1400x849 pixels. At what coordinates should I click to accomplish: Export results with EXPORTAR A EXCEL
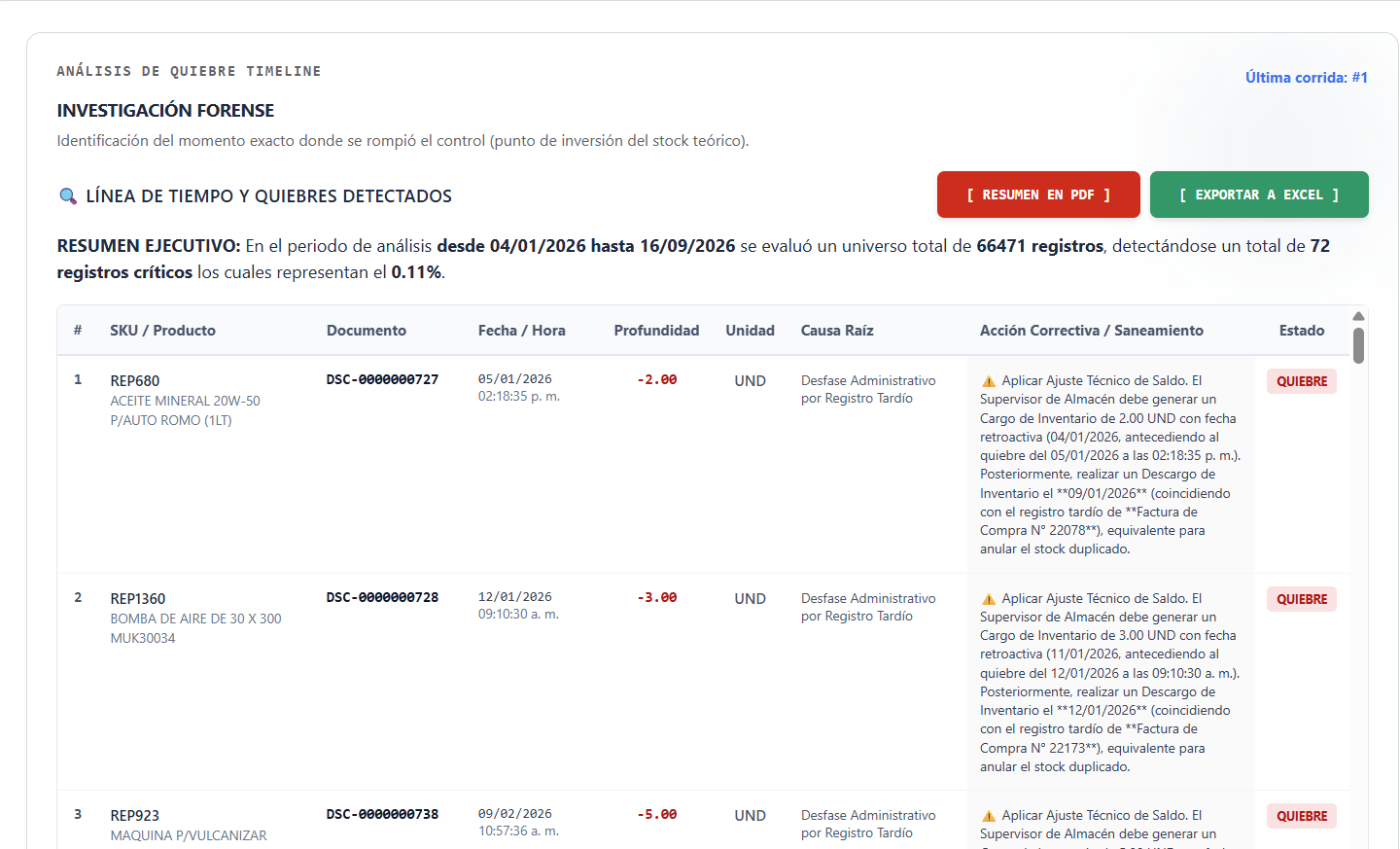[x=1259, y=195]
